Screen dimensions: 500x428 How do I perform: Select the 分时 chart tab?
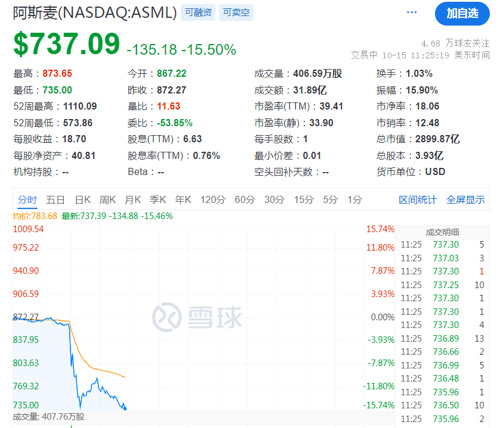27,200
